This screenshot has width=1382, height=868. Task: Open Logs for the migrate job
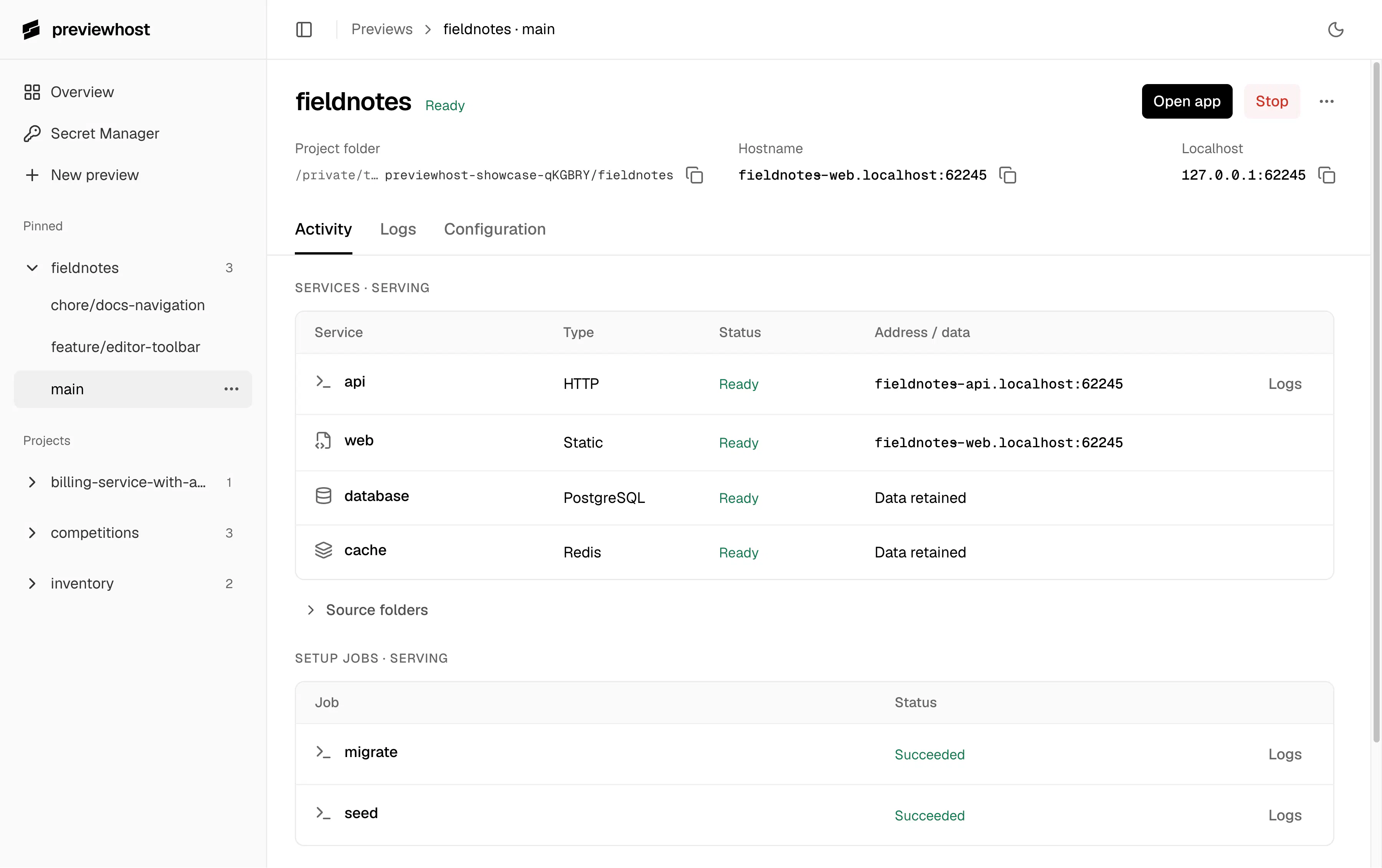tap(1284, 754)
